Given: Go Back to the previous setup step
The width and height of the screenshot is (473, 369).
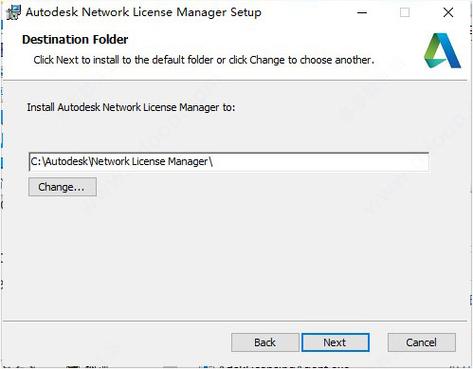Looking at the screenshot, I should tap(265, 342).
